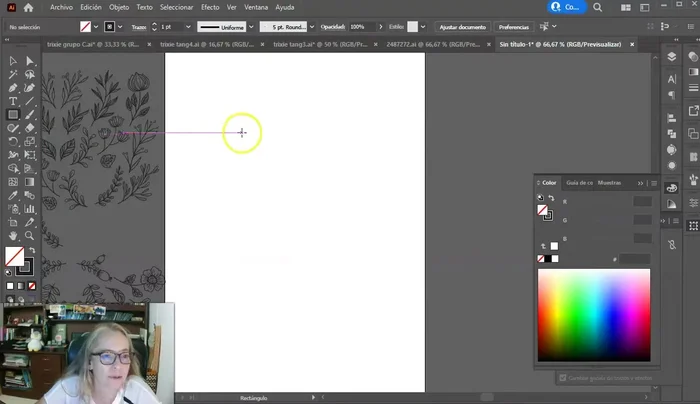The width and height of the screenshot is (700, 404).
Task: Swap fill and stroke in toolbar
Action: click(32, 250)
